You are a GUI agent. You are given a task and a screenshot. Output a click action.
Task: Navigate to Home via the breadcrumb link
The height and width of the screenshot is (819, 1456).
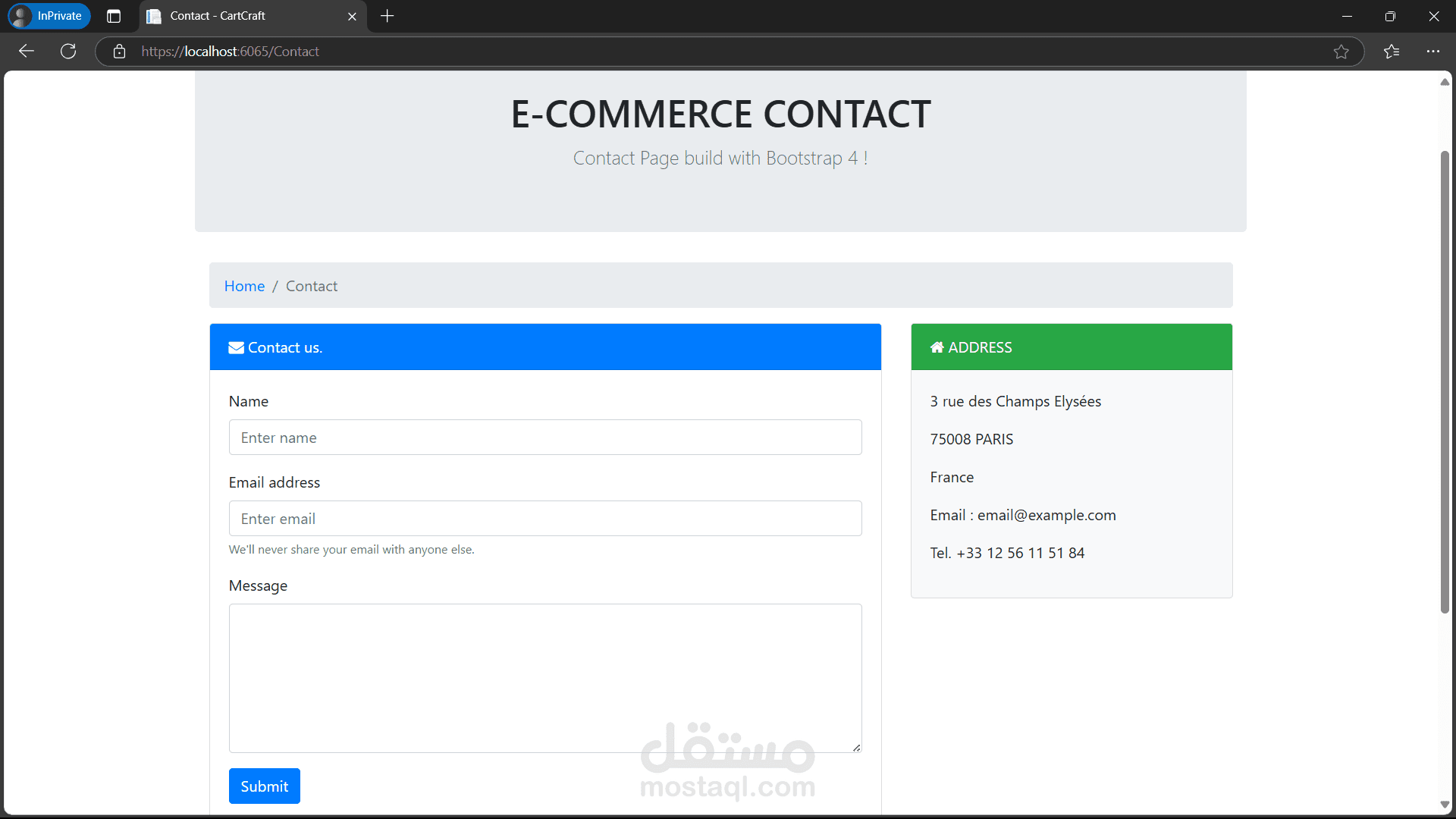(x=244, y=286)
